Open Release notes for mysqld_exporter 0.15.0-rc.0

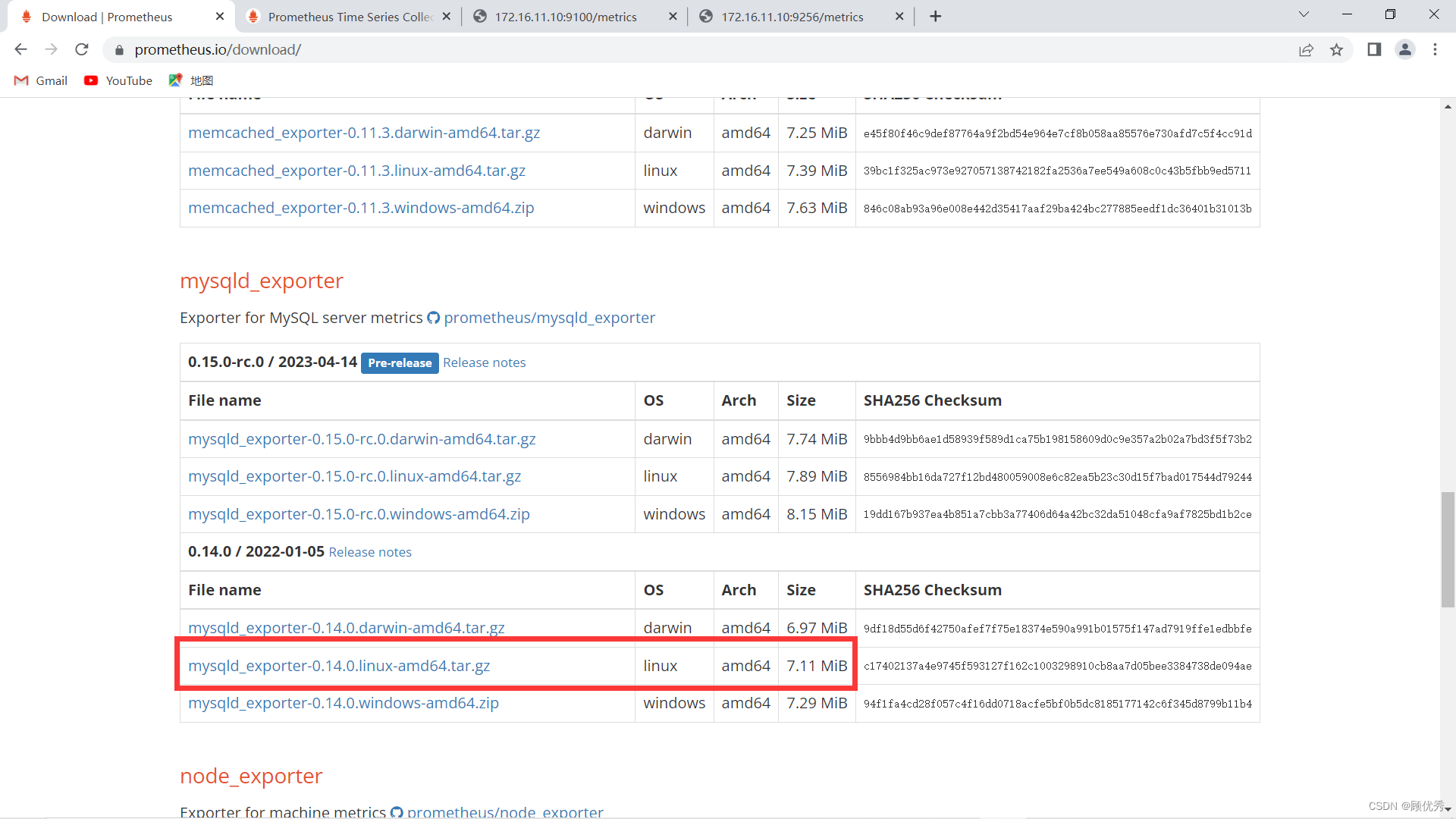pos(485,362)
